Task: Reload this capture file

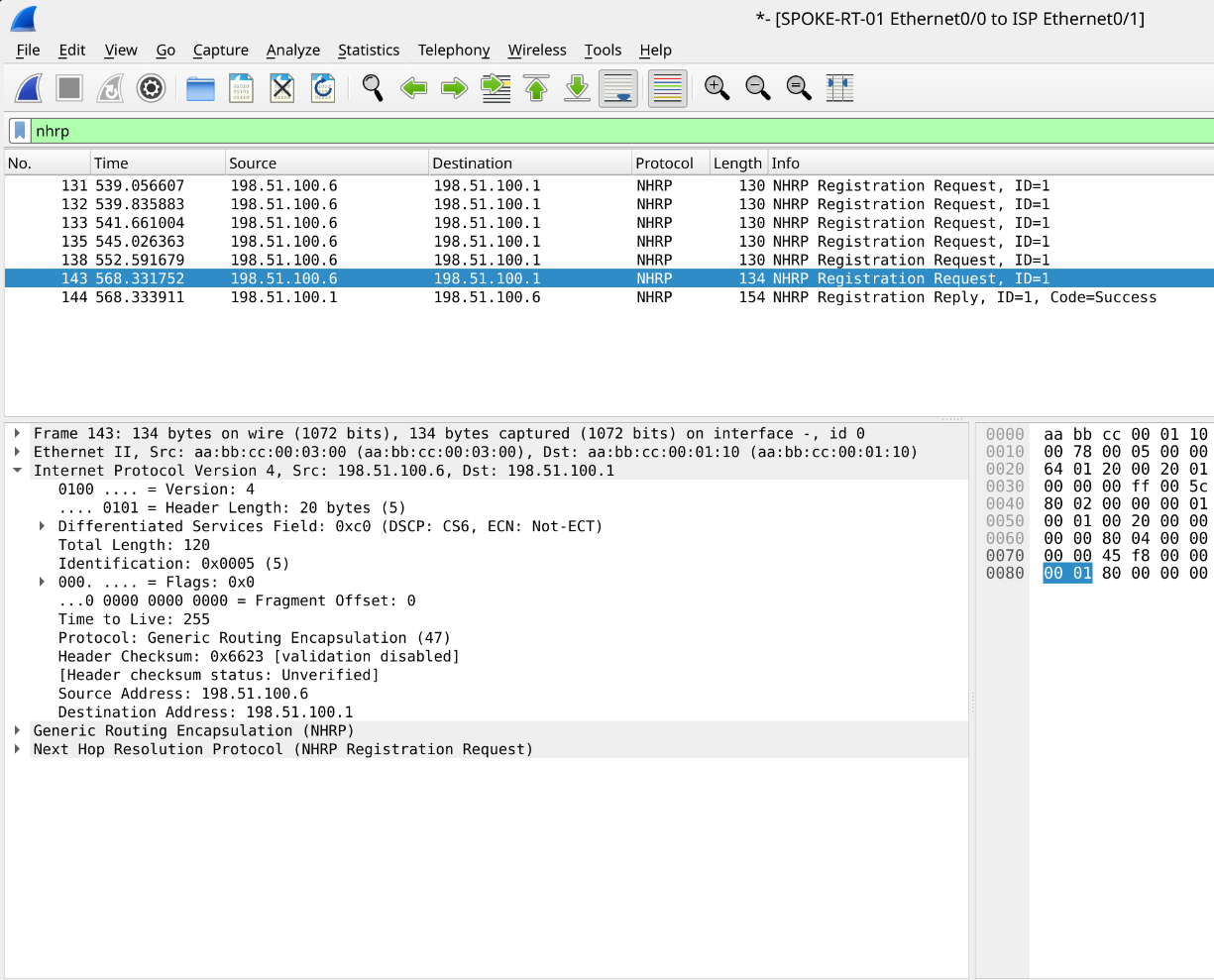Action: tap(323, 88)
